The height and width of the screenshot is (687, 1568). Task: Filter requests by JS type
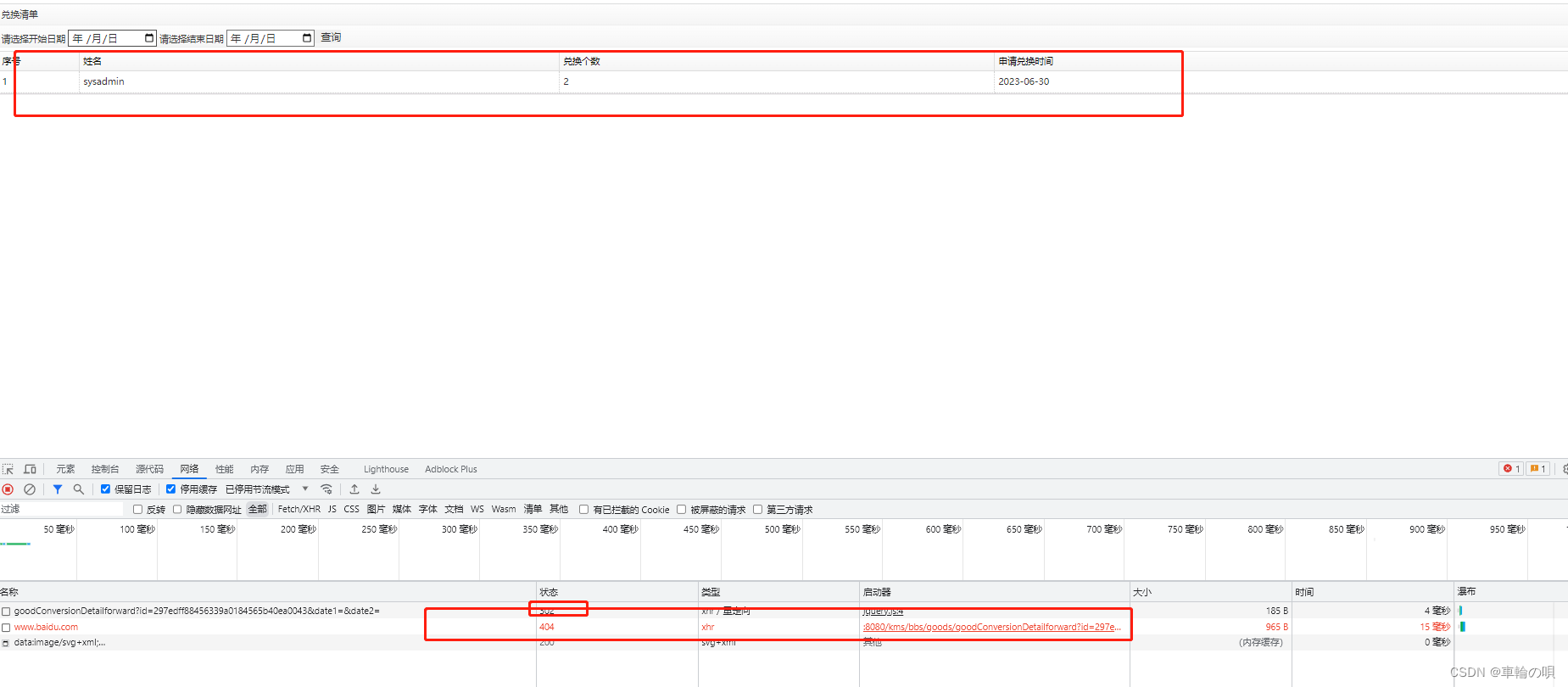[332, 510]
